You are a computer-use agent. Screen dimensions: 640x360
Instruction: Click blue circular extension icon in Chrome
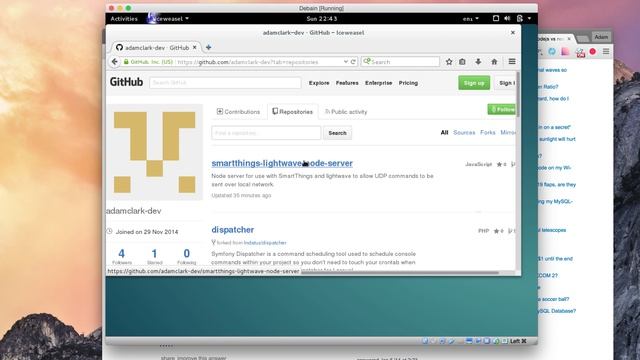552,51
